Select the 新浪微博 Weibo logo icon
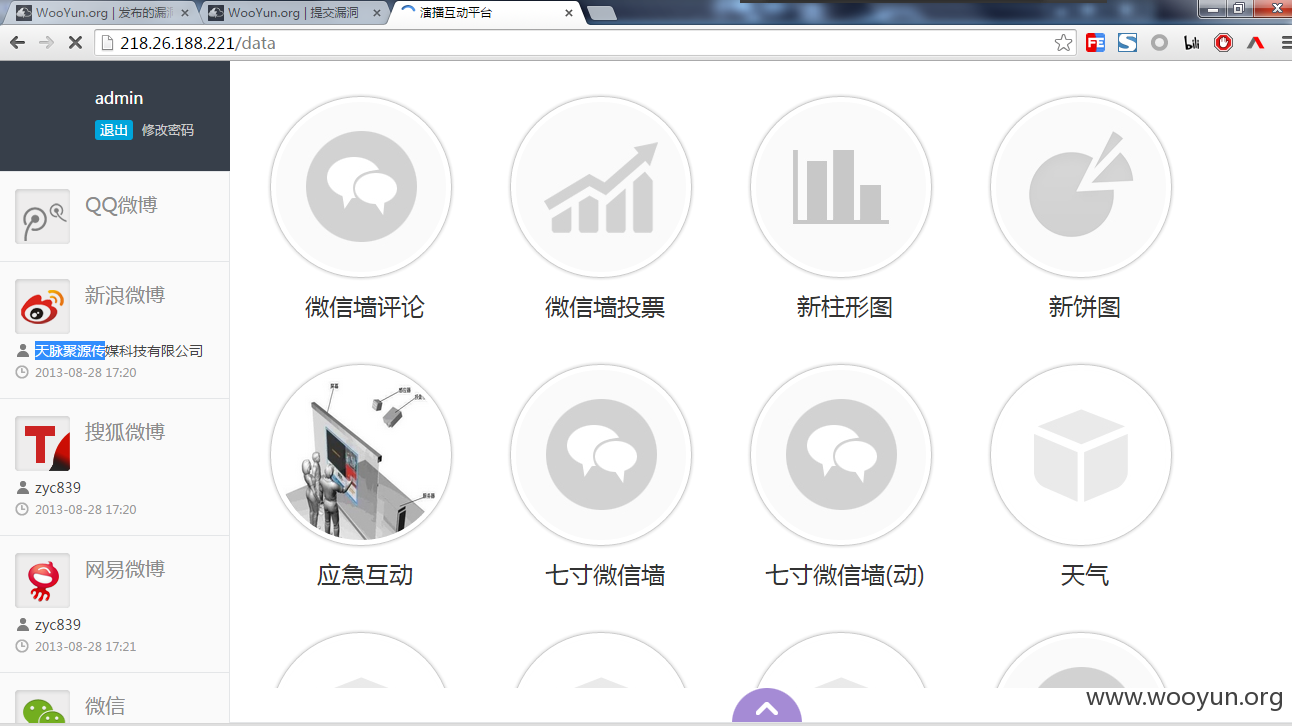The width and height of the screenshot is (1292, 726). click(42, 306)
